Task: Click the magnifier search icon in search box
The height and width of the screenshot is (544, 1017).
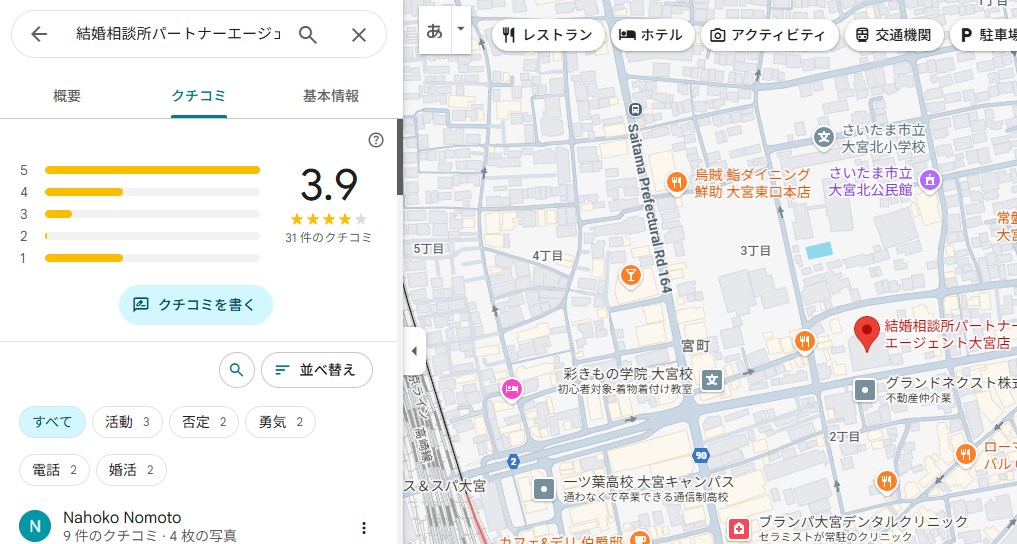Action: pyautogui.click(x=308, y=35)
